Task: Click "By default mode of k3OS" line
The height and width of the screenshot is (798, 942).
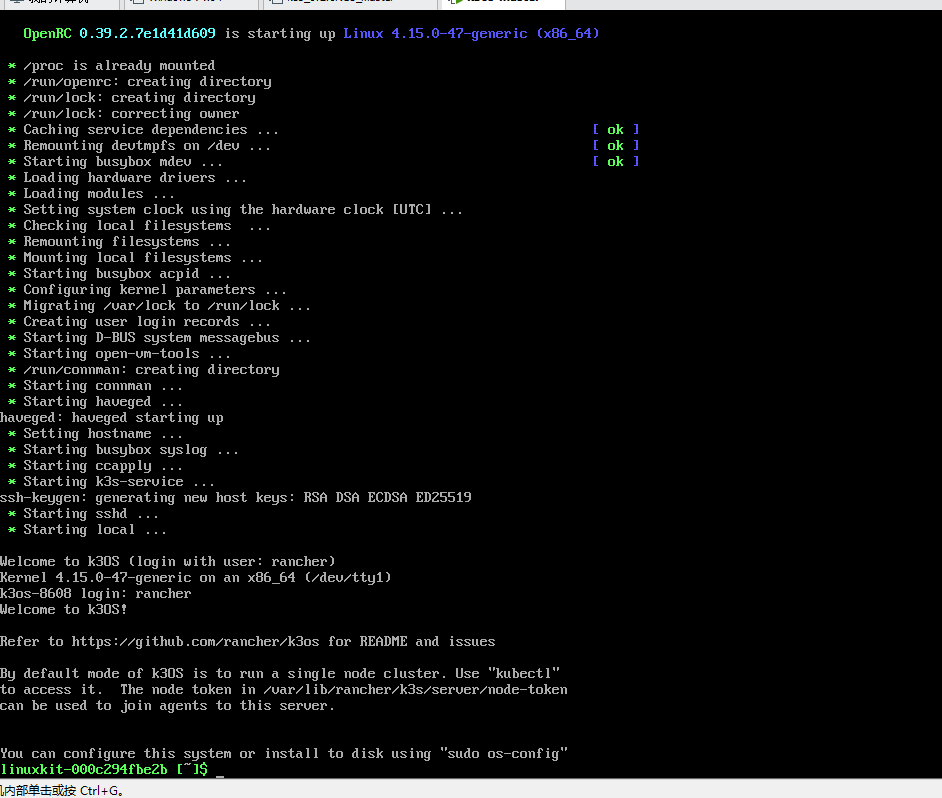Action: [x=280, y=674]
